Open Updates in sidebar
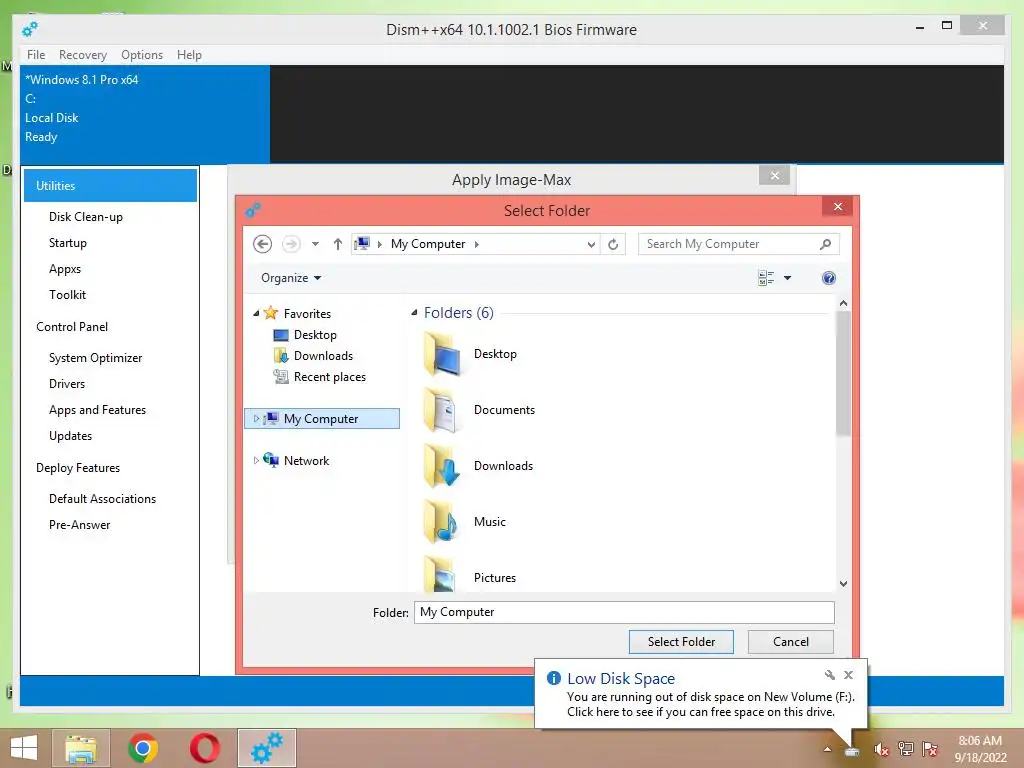The height and width of the screenshot is (768, 1024). click(71, 436)
